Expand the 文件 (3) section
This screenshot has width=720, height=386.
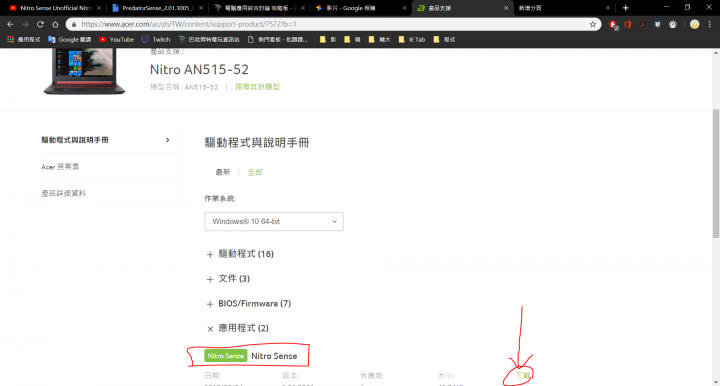click(x=228, y=279)
